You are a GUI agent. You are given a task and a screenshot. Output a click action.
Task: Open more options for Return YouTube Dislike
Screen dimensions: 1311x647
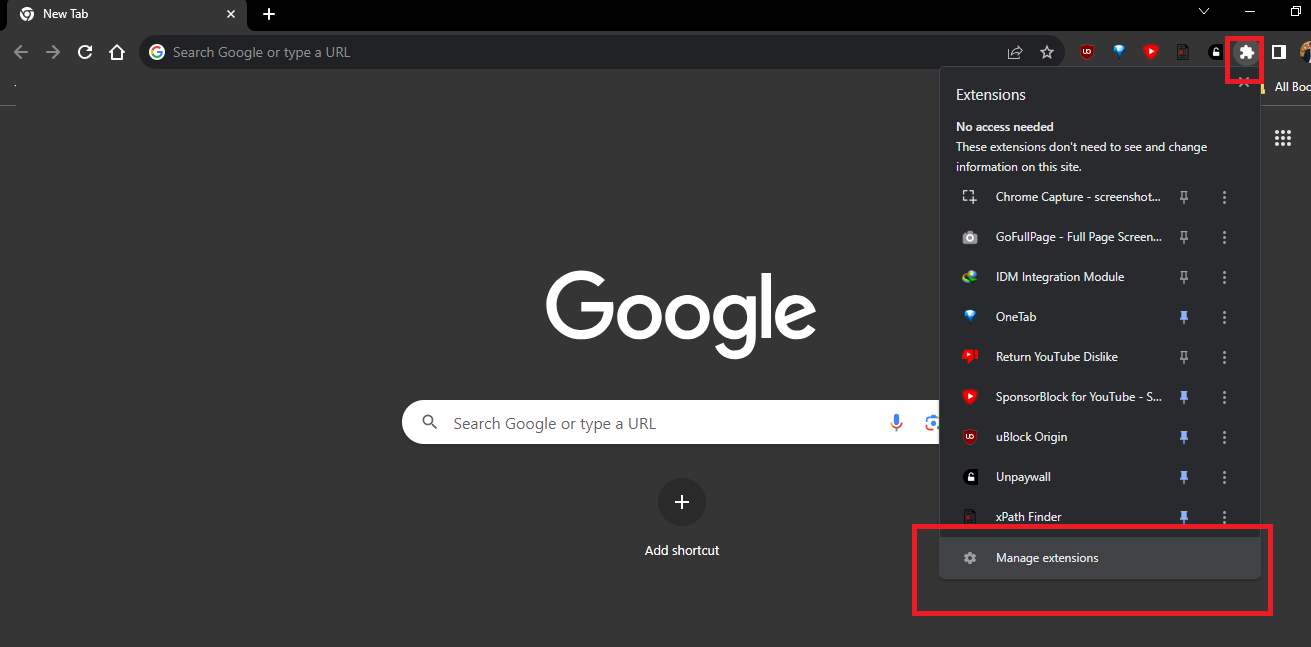(1224, 357)
